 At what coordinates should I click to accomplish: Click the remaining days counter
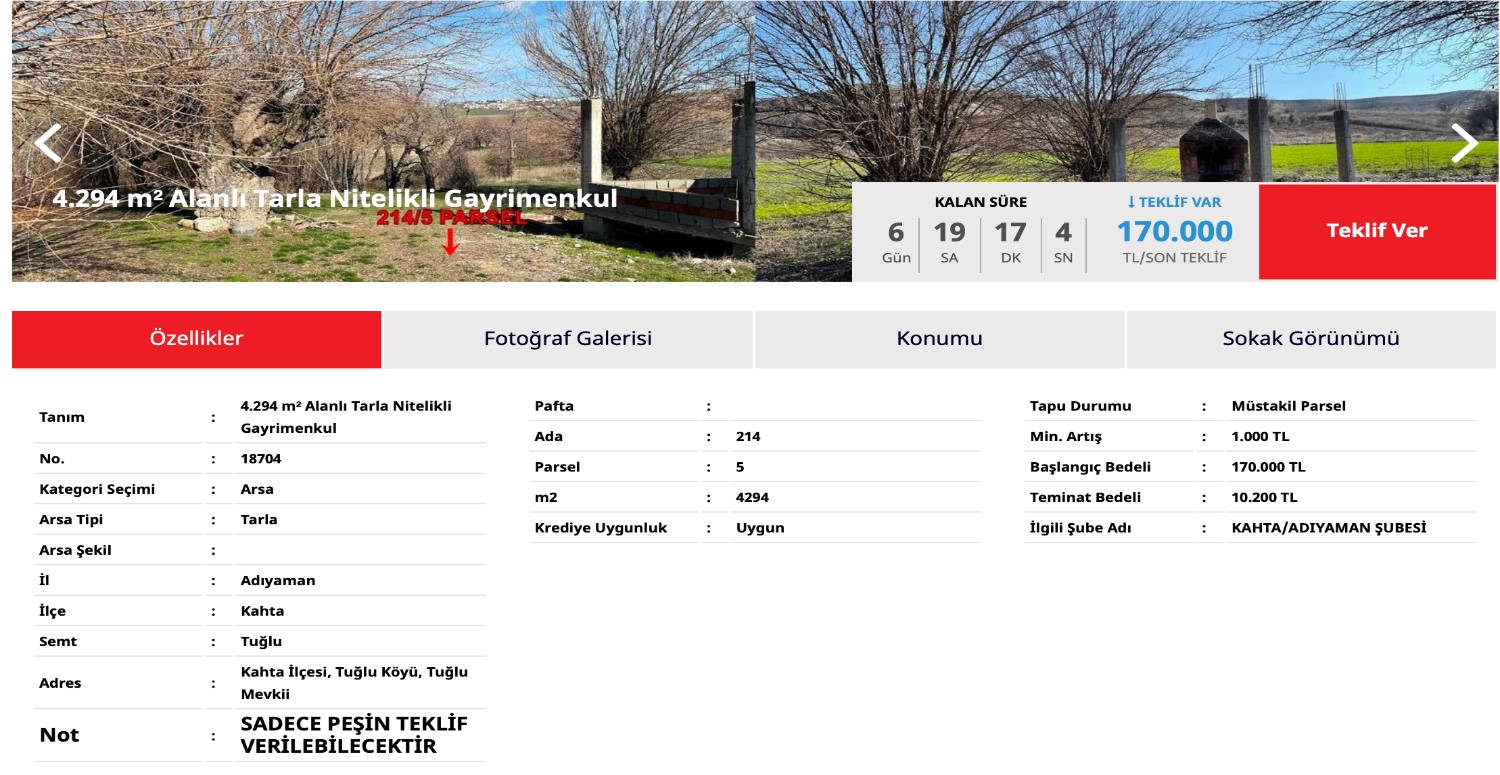[895, 240]
